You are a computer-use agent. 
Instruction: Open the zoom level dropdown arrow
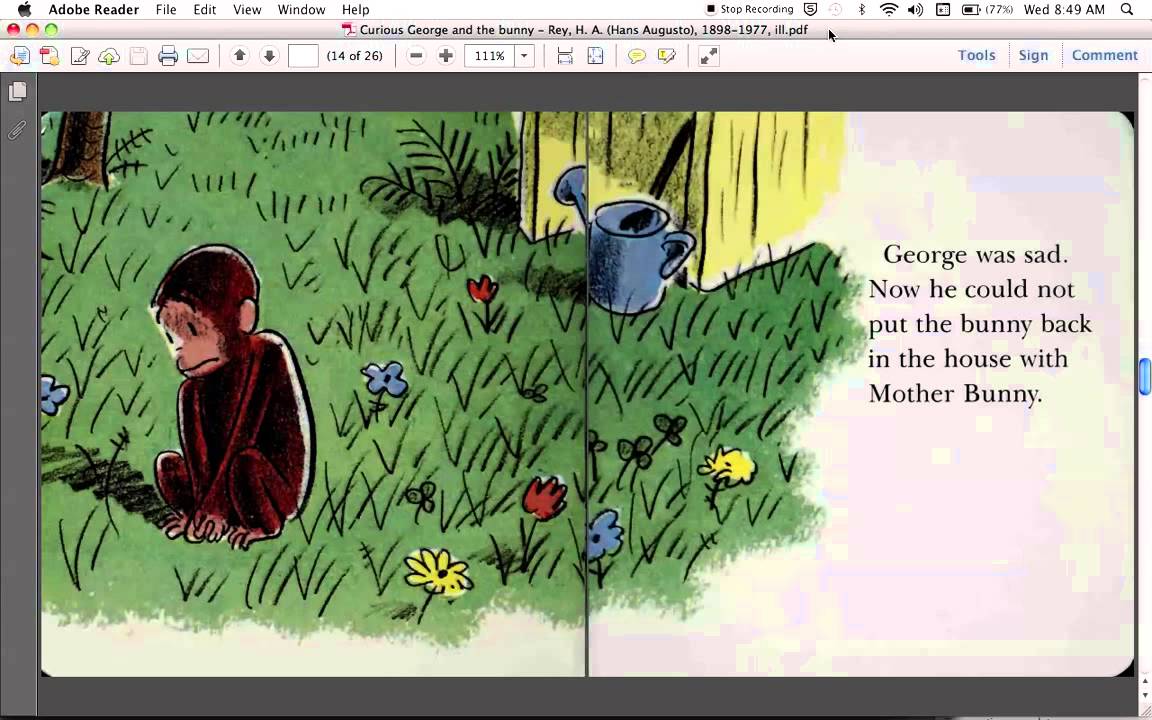(x=524, y=56)
